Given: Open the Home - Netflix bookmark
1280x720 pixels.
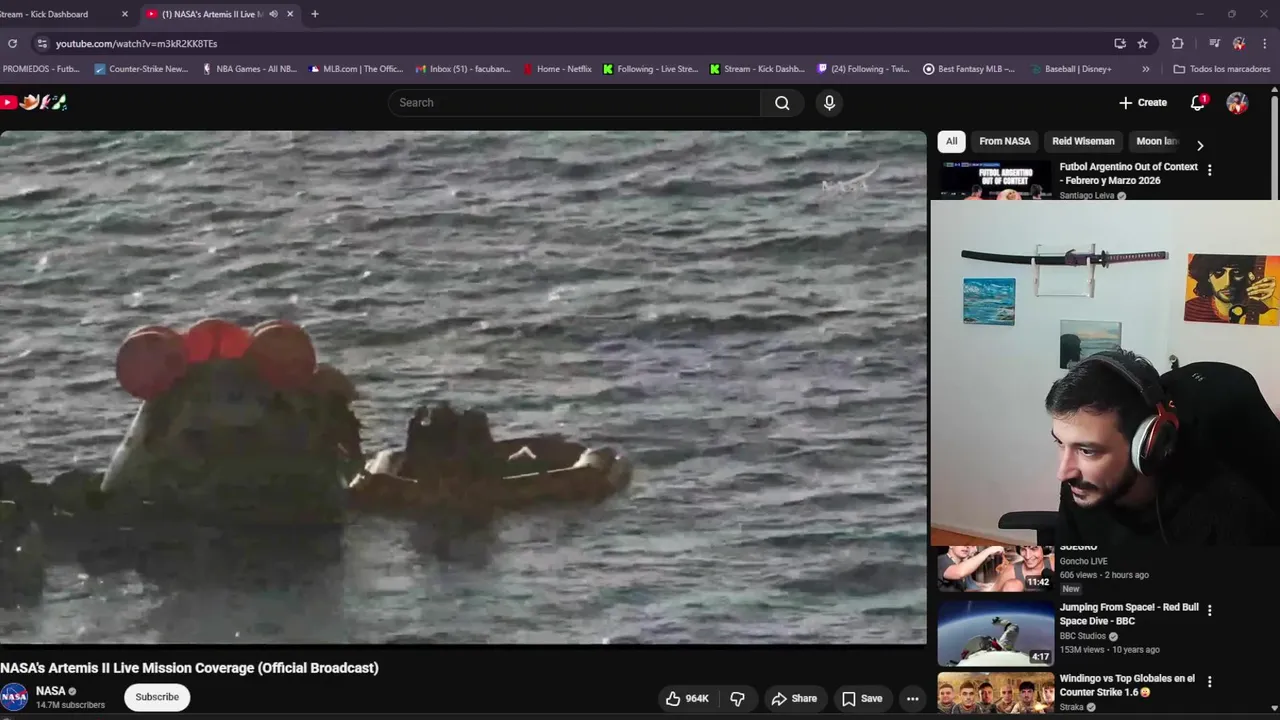Looking at the screenshot, I should coord(558,69).
